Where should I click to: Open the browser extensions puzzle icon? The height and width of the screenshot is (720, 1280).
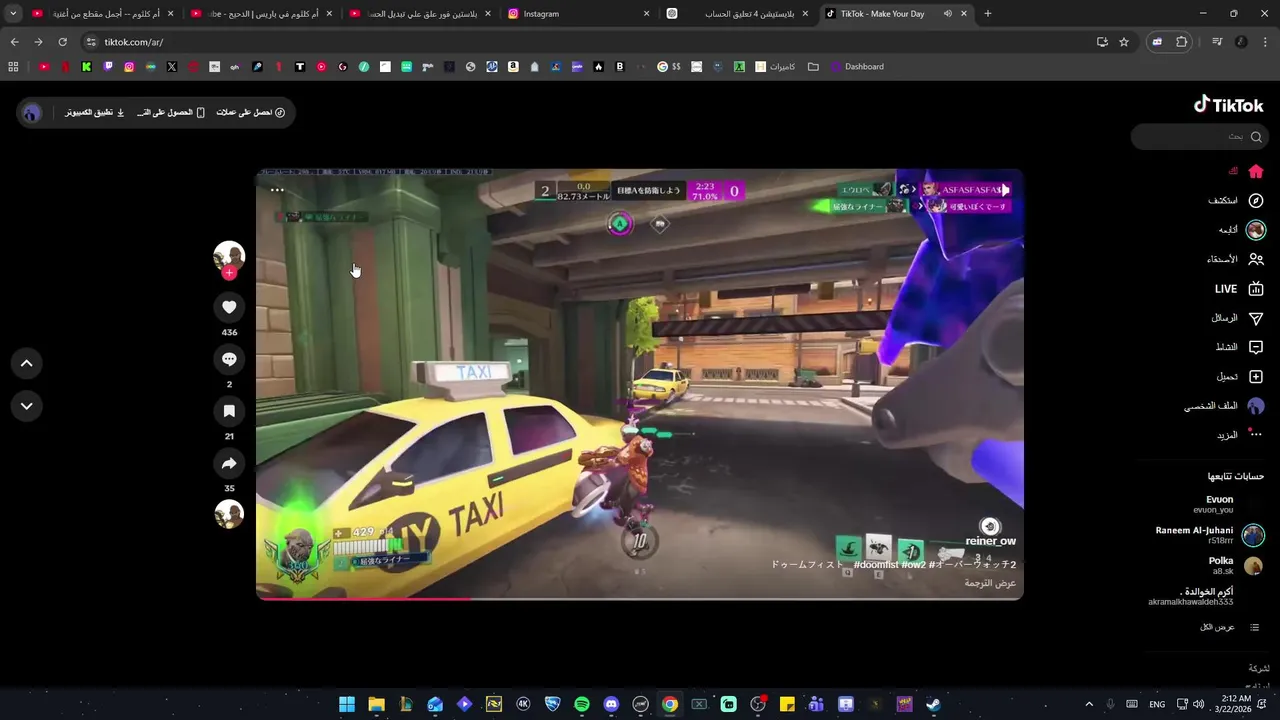point(1182,42)
